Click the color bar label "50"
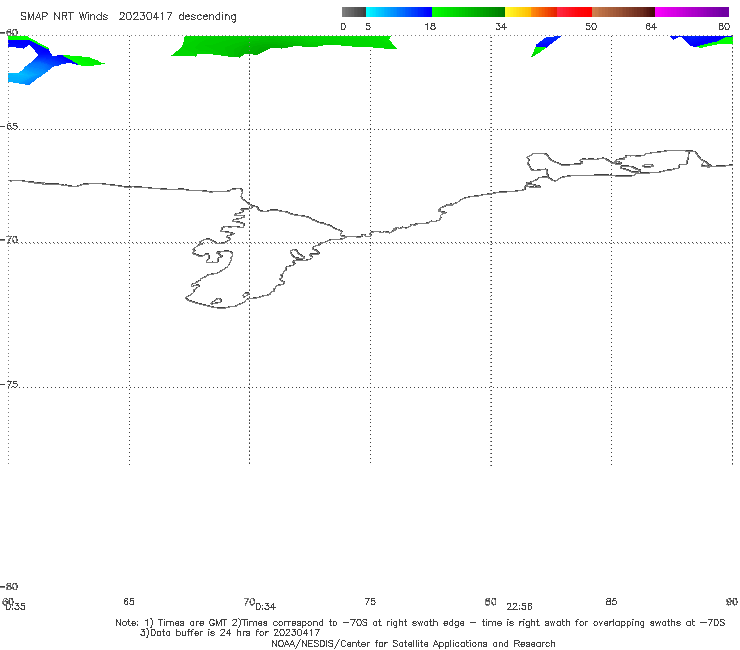Screen dimensions: 740x650 coord(591,27)
